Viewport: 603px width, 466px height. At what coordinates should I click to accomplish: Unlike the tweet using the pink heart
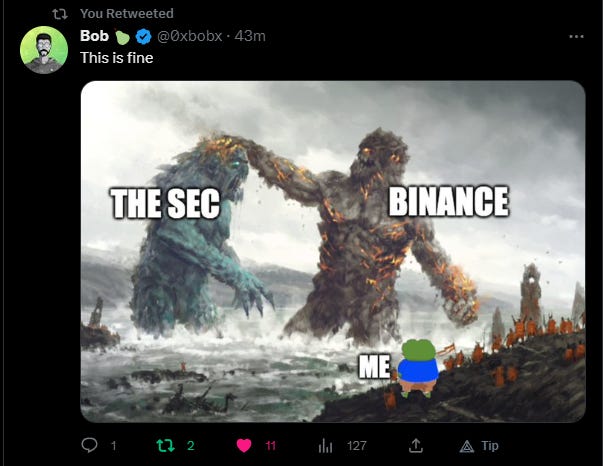(244, 446)
